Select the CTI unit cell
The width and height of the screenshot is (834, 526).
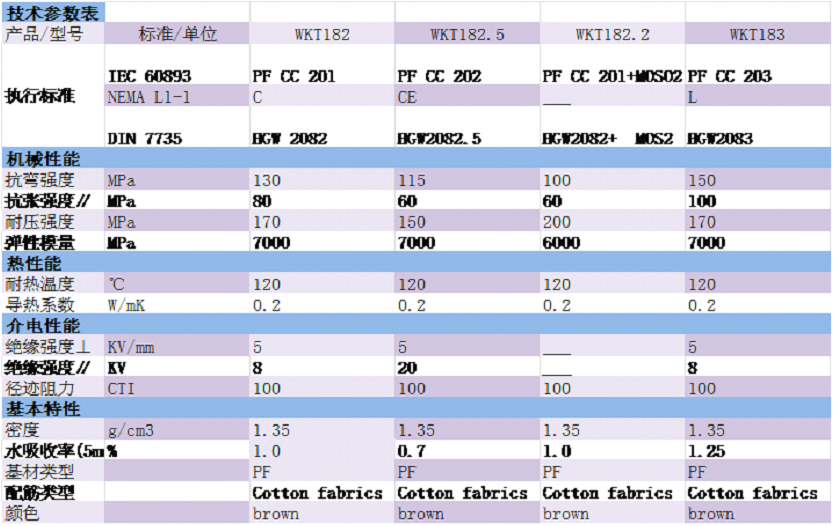tap(121, 388)
